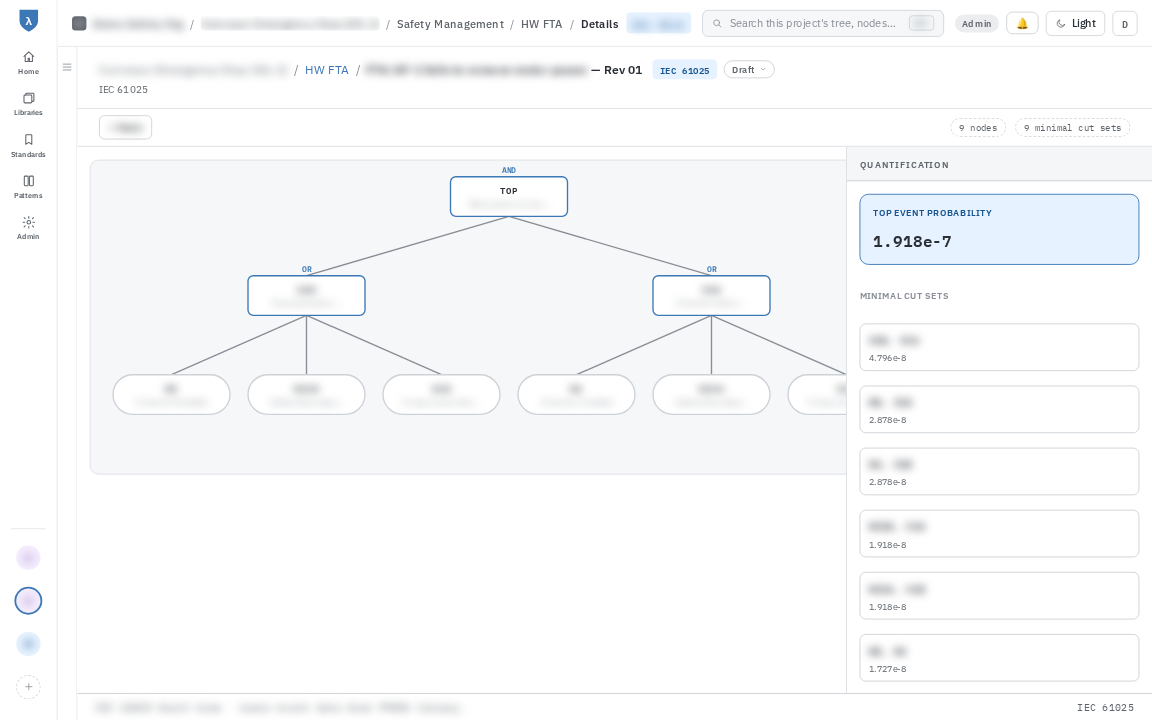The width and height of the screenshot is (1152, 720).
Task: Open the Top Event Probability card
Action: click(x=999, y=229)
